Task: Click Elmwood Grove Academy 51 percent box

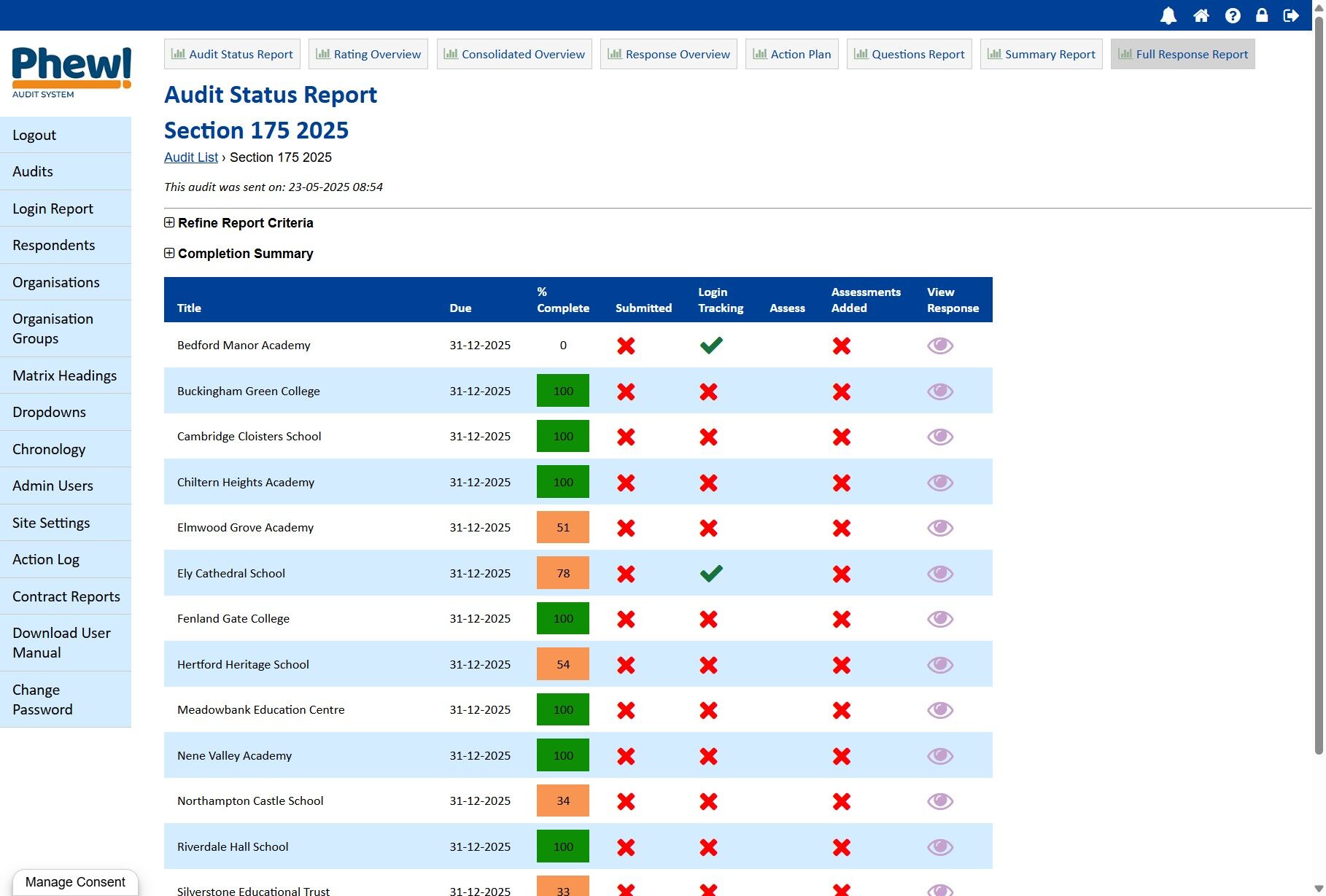Action: 562,528
